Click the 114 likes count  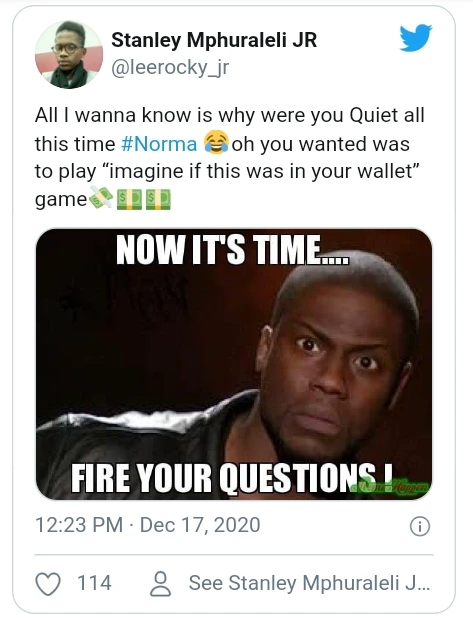point(94,583)
